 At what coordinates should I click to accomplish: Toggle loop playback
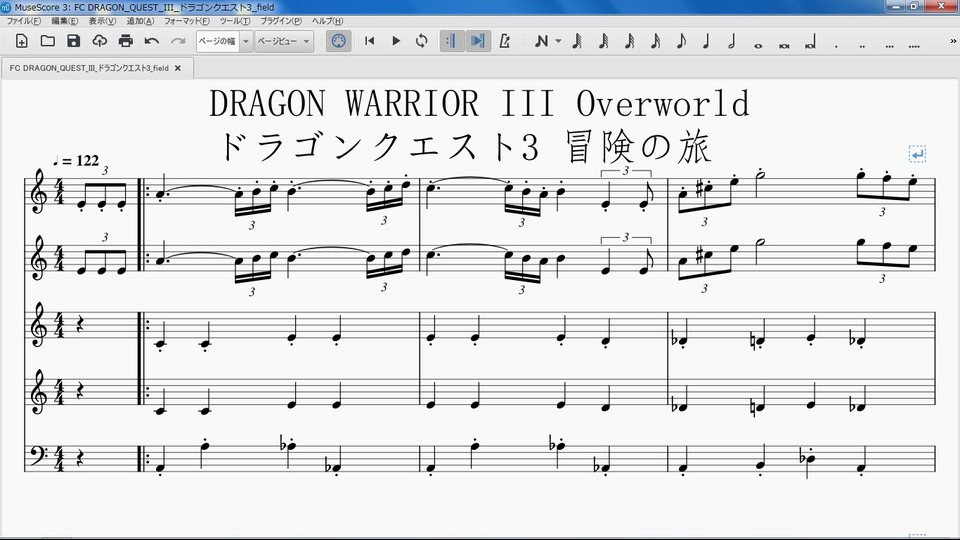click(x=421, y=41)
